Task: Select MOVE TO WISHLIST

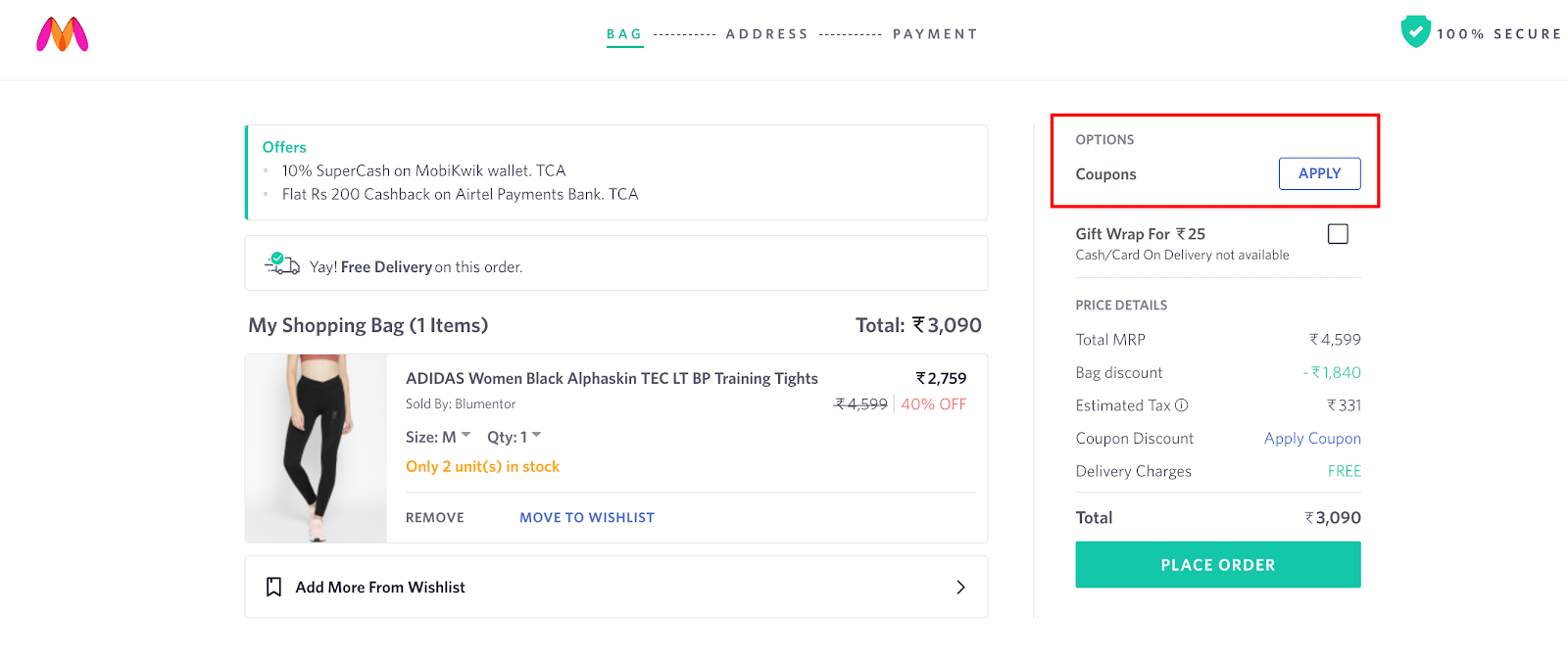Action: click(587, 517)
